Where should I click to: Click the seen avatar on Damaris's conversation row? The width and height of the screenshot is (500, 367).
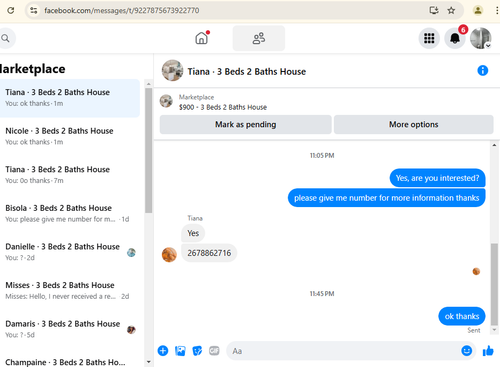tap(131, 330)
